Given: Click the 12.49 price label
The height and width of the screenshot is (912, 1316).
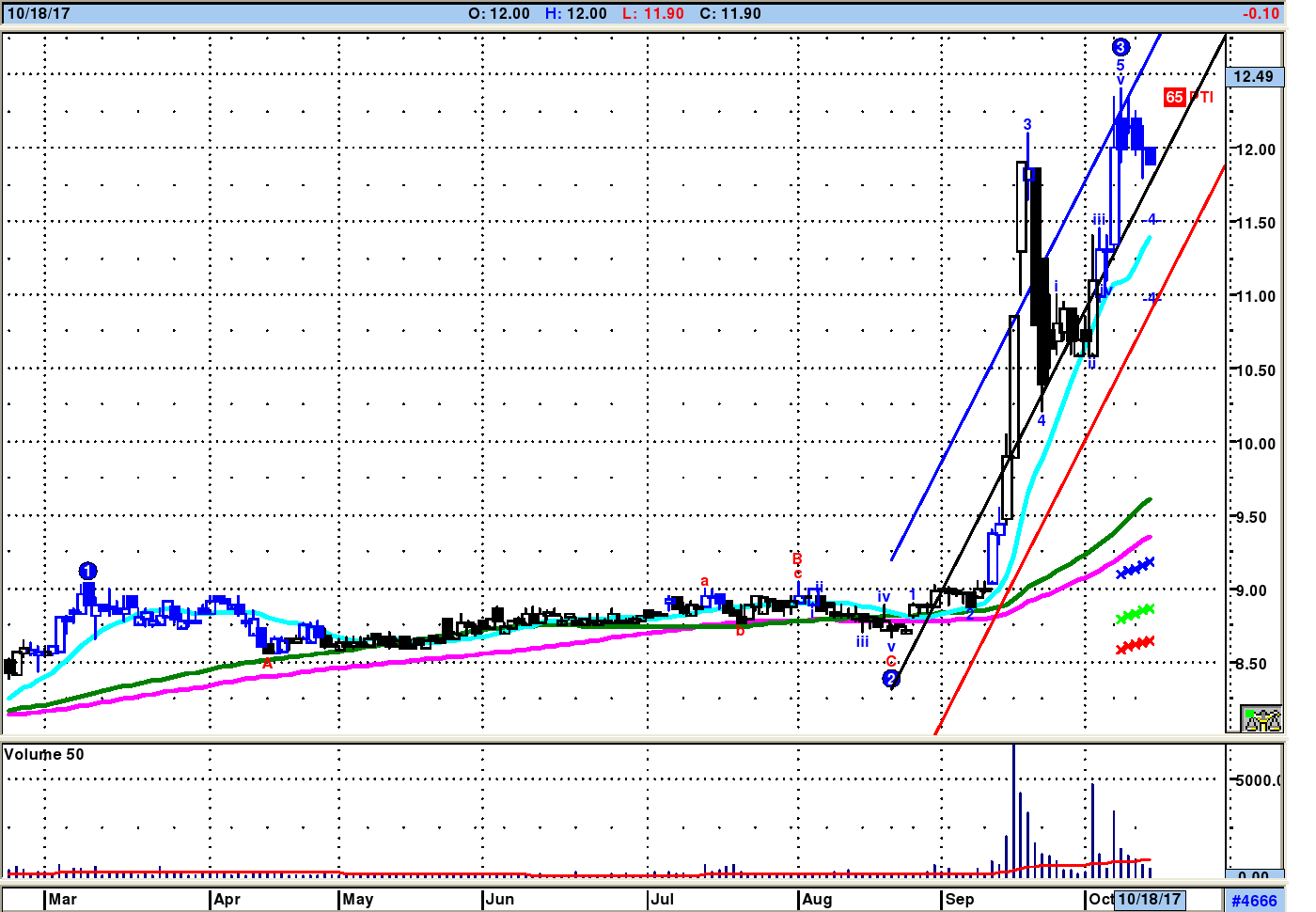Looking at the screenshot, I should (x=1254, y=77).
